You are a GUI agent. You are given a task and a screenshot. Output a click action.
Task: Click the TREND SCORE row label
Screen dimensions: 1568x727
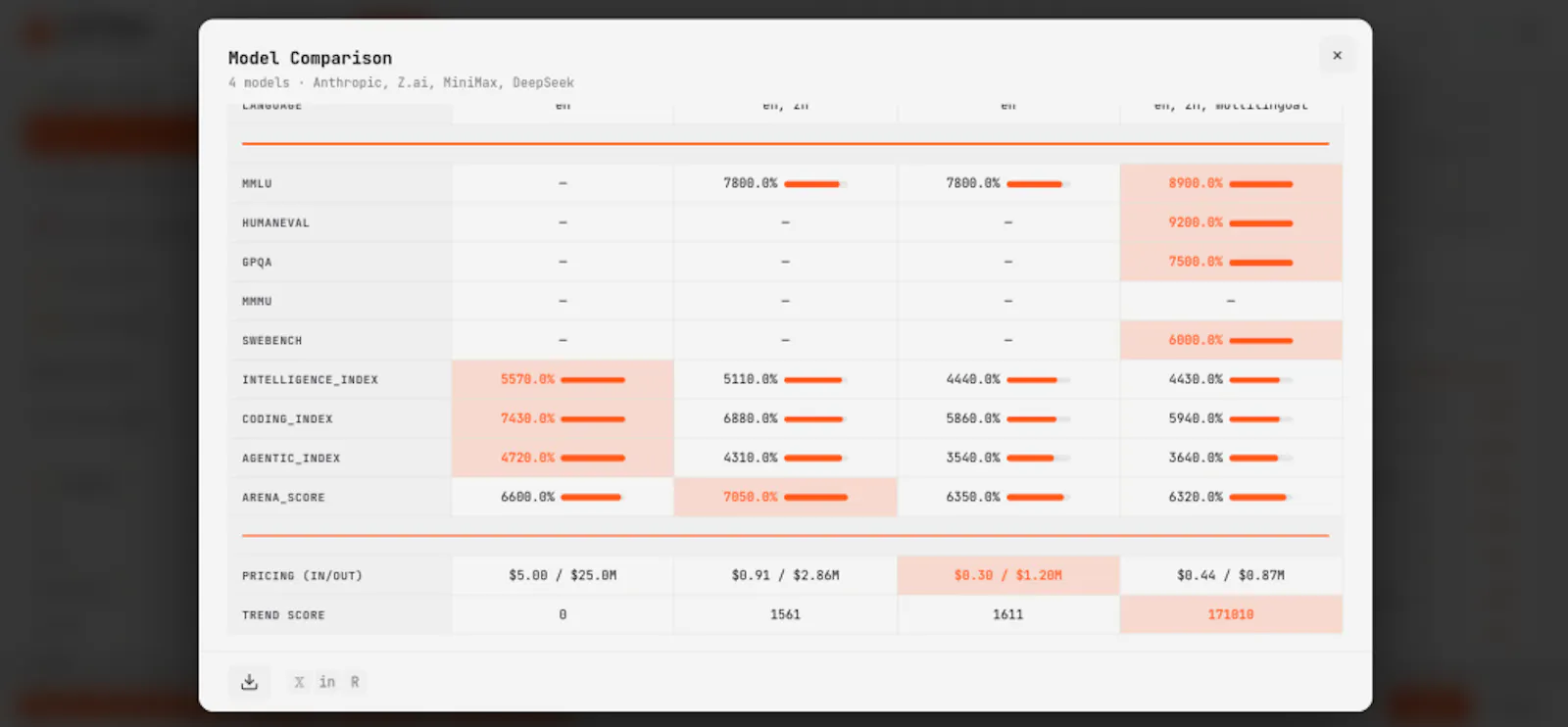pos(283,614)
